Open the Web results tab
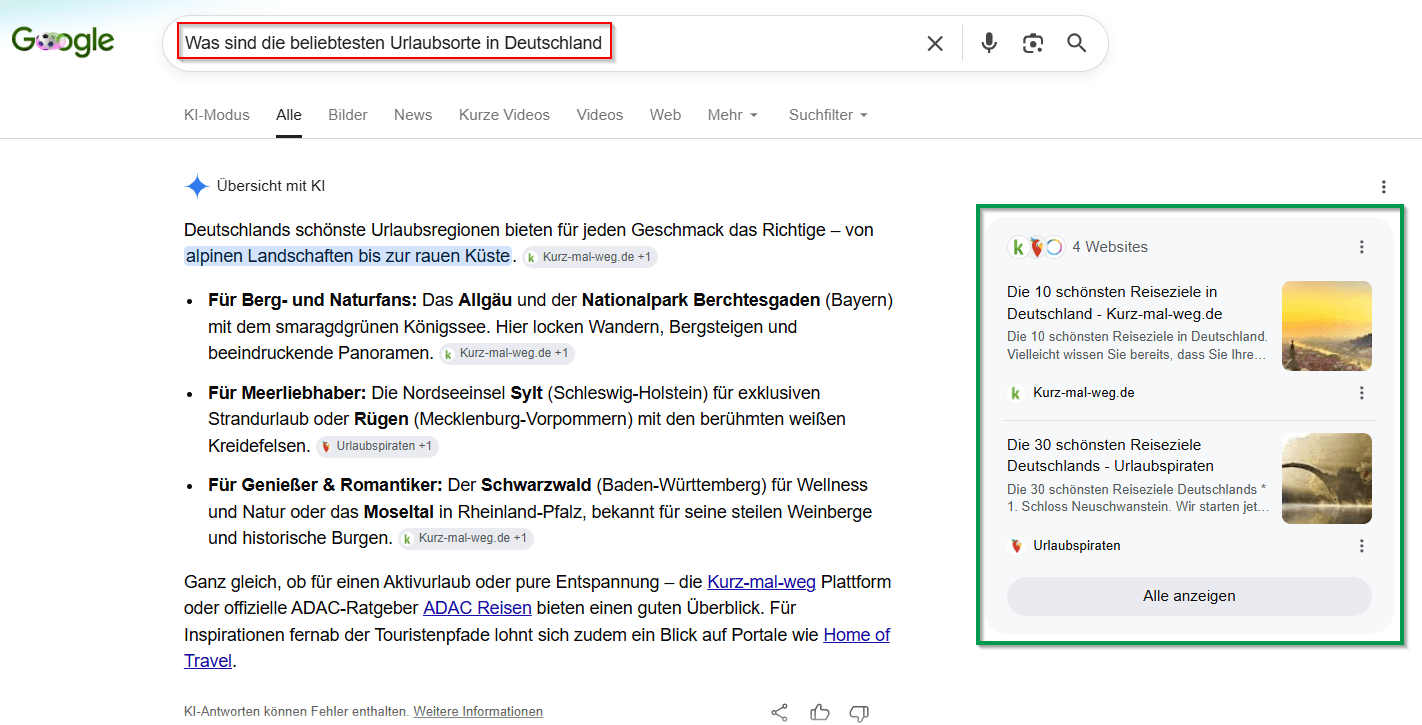 pos(665,115)
